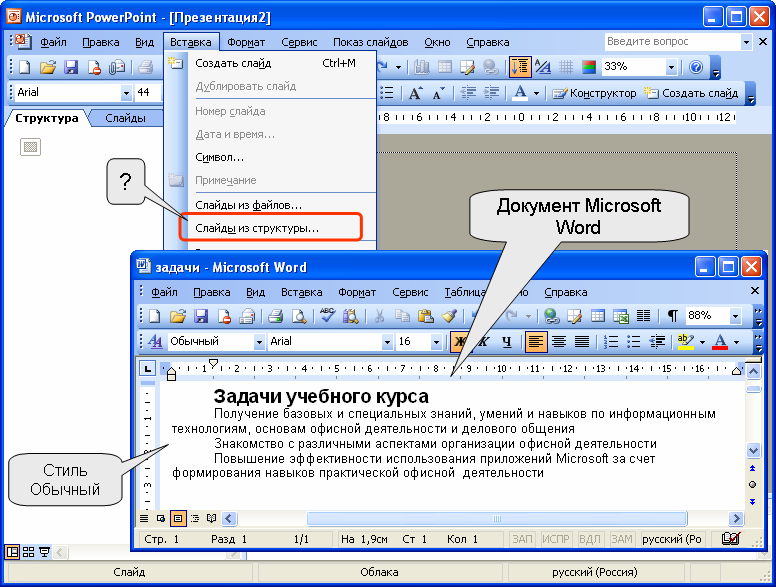Click red font color A in Word
The image size is (776, 587).
[720, 341]
